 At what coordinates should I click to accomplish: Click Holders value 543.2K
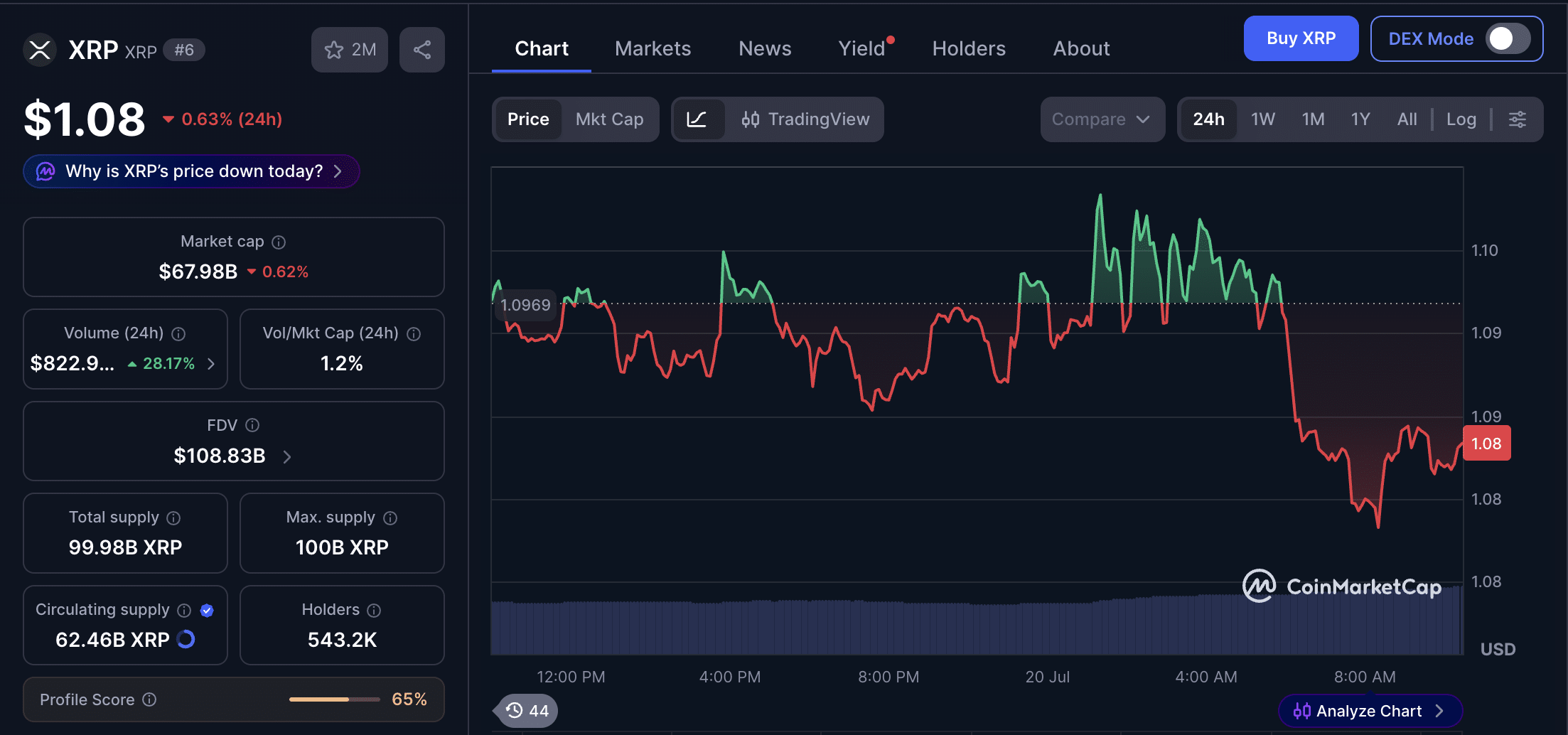342,640
